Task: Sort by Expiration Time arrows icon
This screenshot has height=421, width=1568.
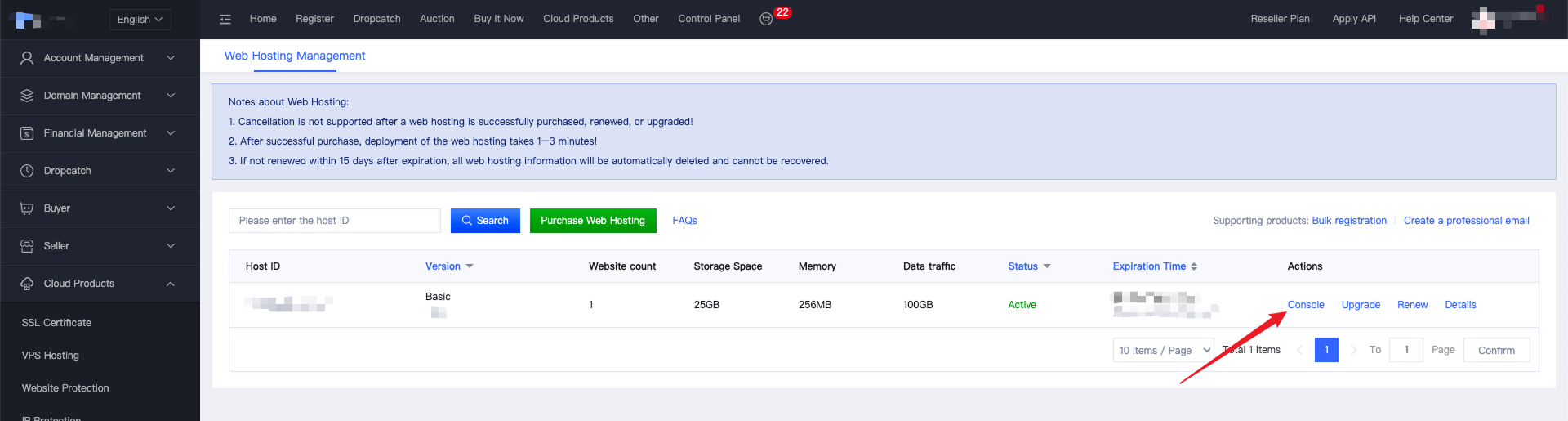Action: (1194, 266)
